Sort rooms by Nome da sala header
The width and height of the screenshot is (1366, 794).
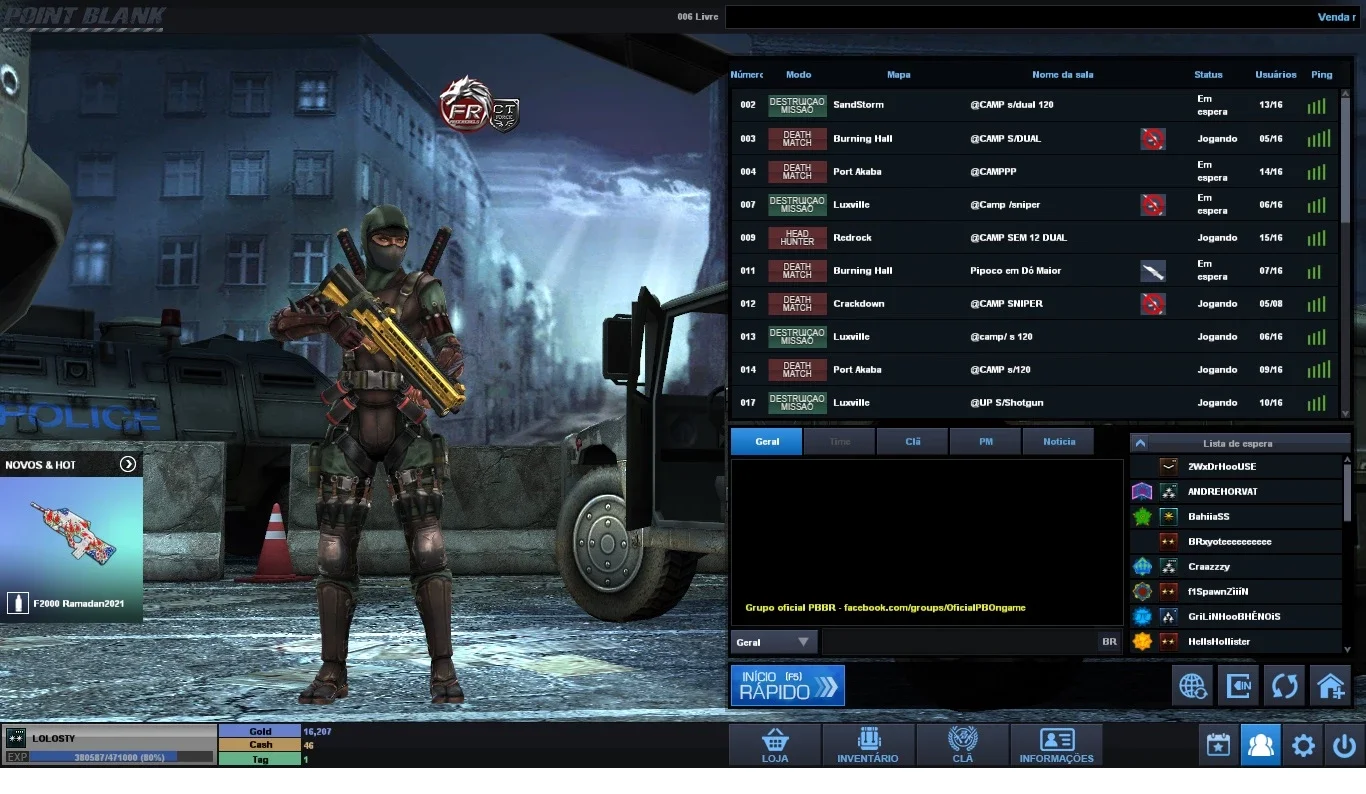tap(1063, 75)
